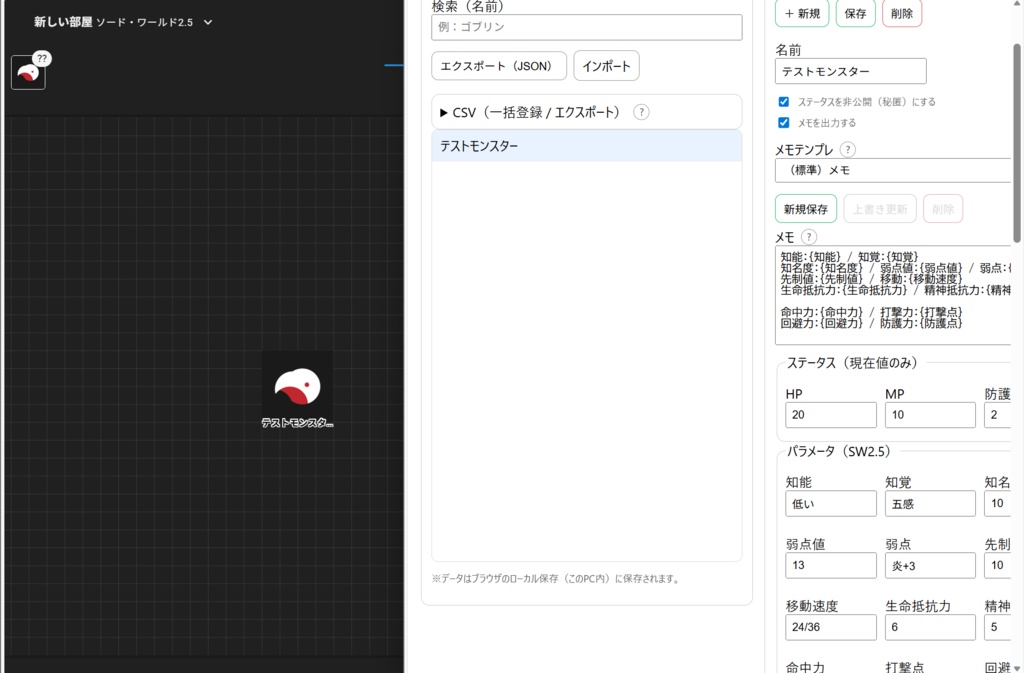Open the help icon next to CSV（一括登録 / エクスポート）
This screenshot has height=673, width=1024.
[x=640, y=112]
